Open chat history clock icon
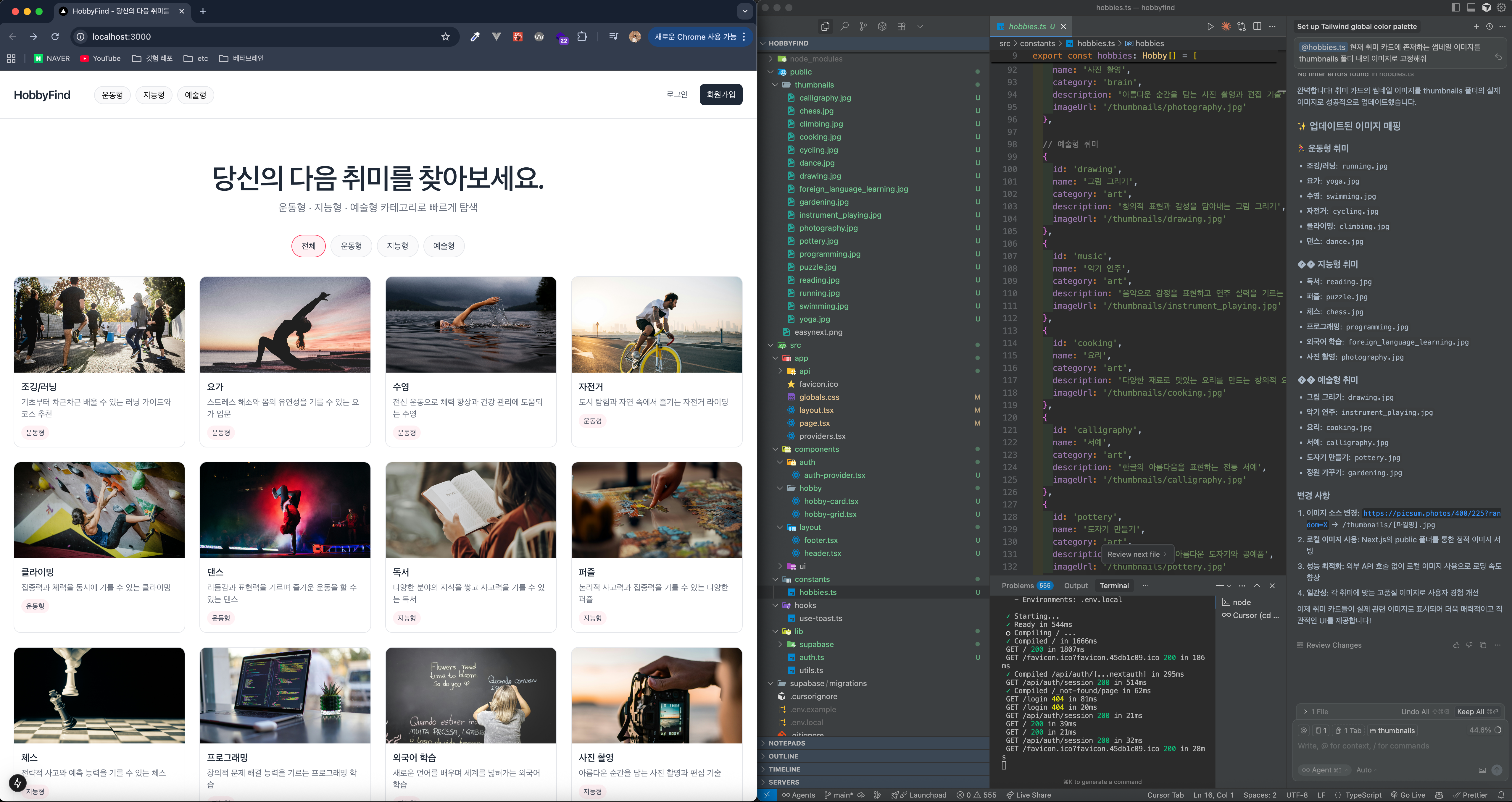The image size is (1512, 802). (x=1489, y=26)
